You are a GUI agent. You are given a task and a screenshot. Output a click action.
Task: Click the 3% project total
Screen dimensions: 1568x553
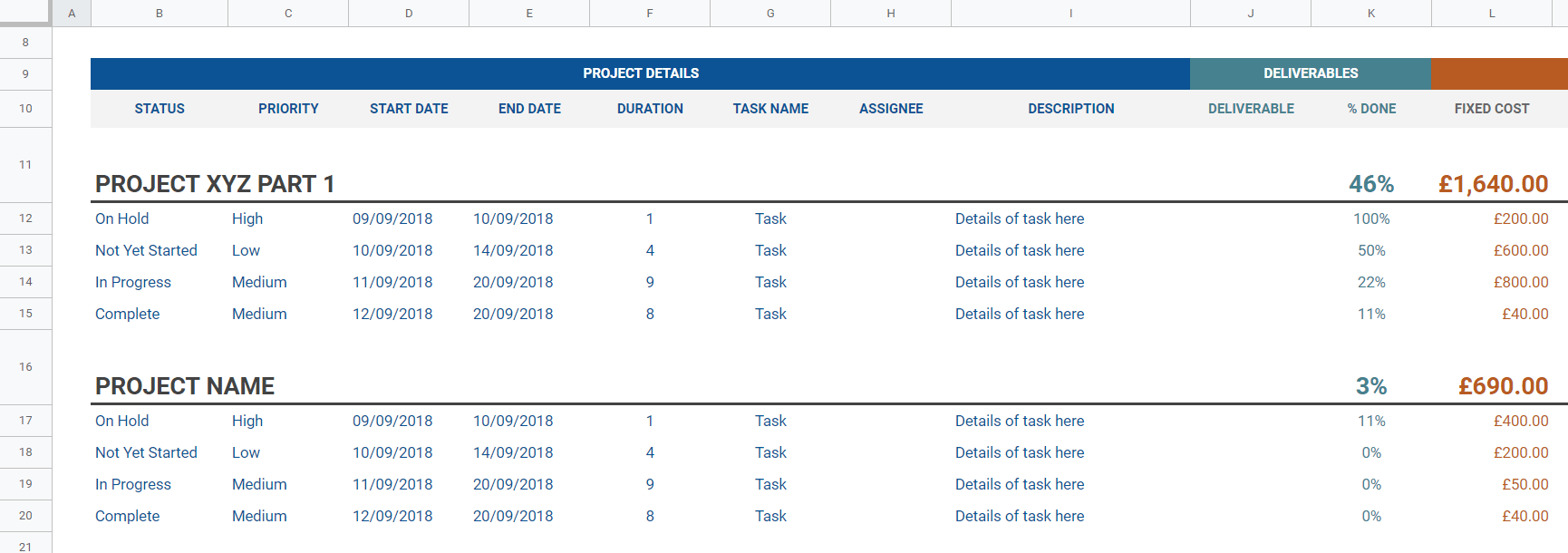pyautogui.click(x=1371, y=386)
